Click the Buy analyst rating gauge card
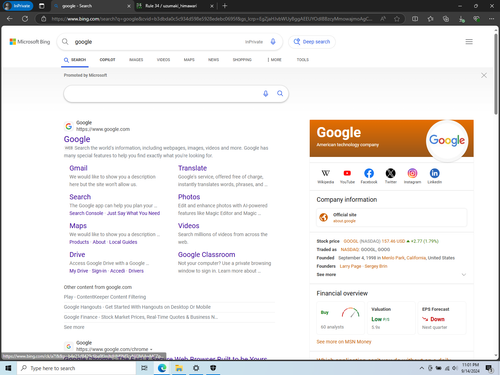The height and width of the screenshot is (375, 500). click(340, 318)
